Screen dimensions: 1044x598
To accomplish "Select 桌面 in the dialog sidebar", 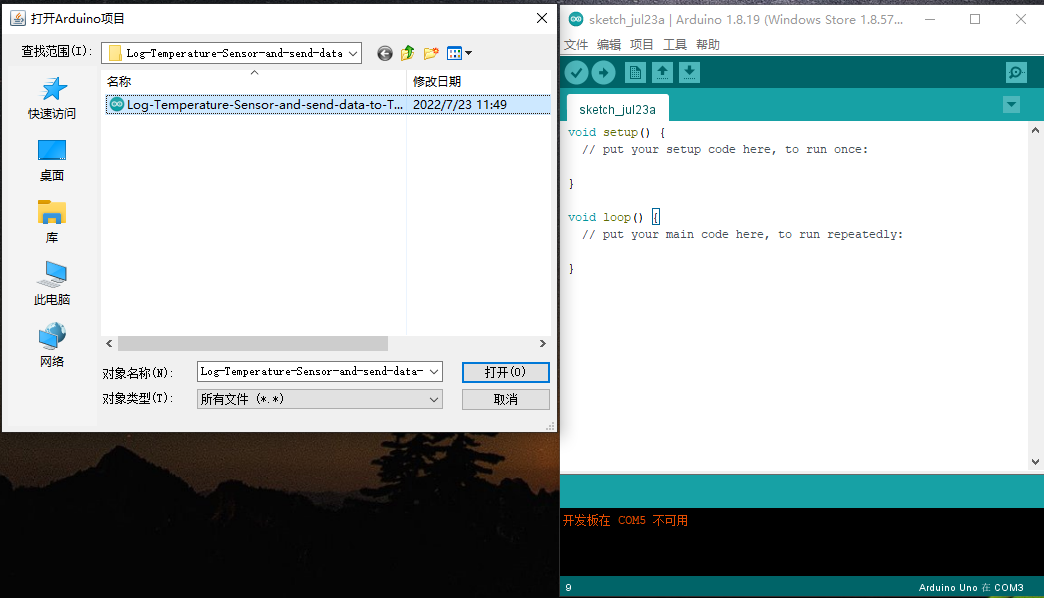I will [52, 160].
